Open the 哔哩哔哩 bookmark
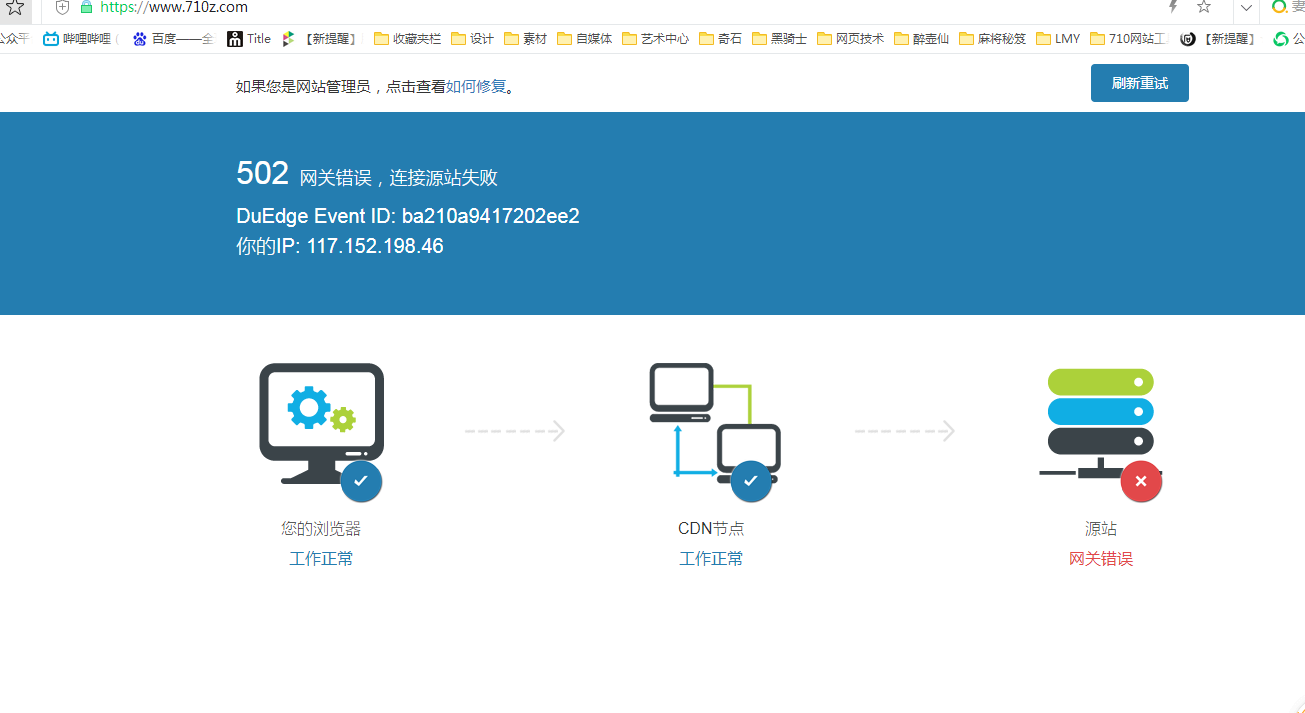The width and height of the screenshot is (1305, 713). tap(80, 39)
